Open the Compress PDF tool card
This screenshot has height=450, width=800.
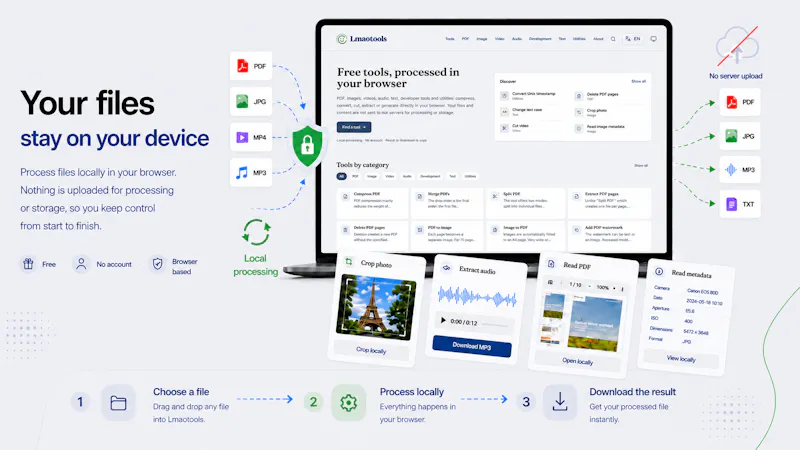coord(372,203)
